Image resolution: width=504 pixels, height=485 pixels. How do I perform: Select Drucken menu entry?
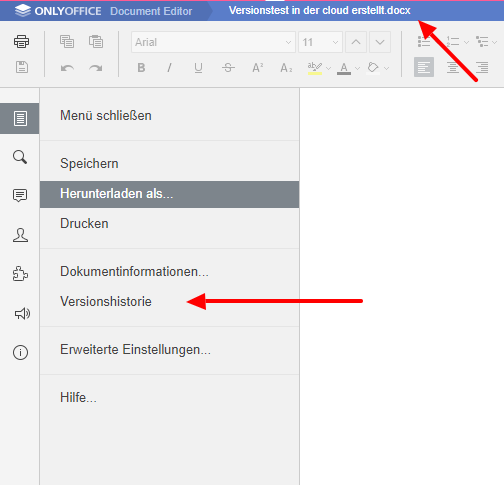click(x=169, y=223)
